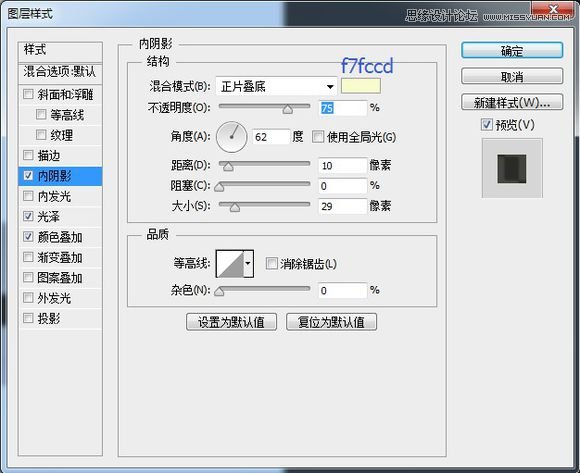Image resolution: width=580 pixels, height=473 pixels.
Task: Click the 距离 slider handle
Action: 228,167
